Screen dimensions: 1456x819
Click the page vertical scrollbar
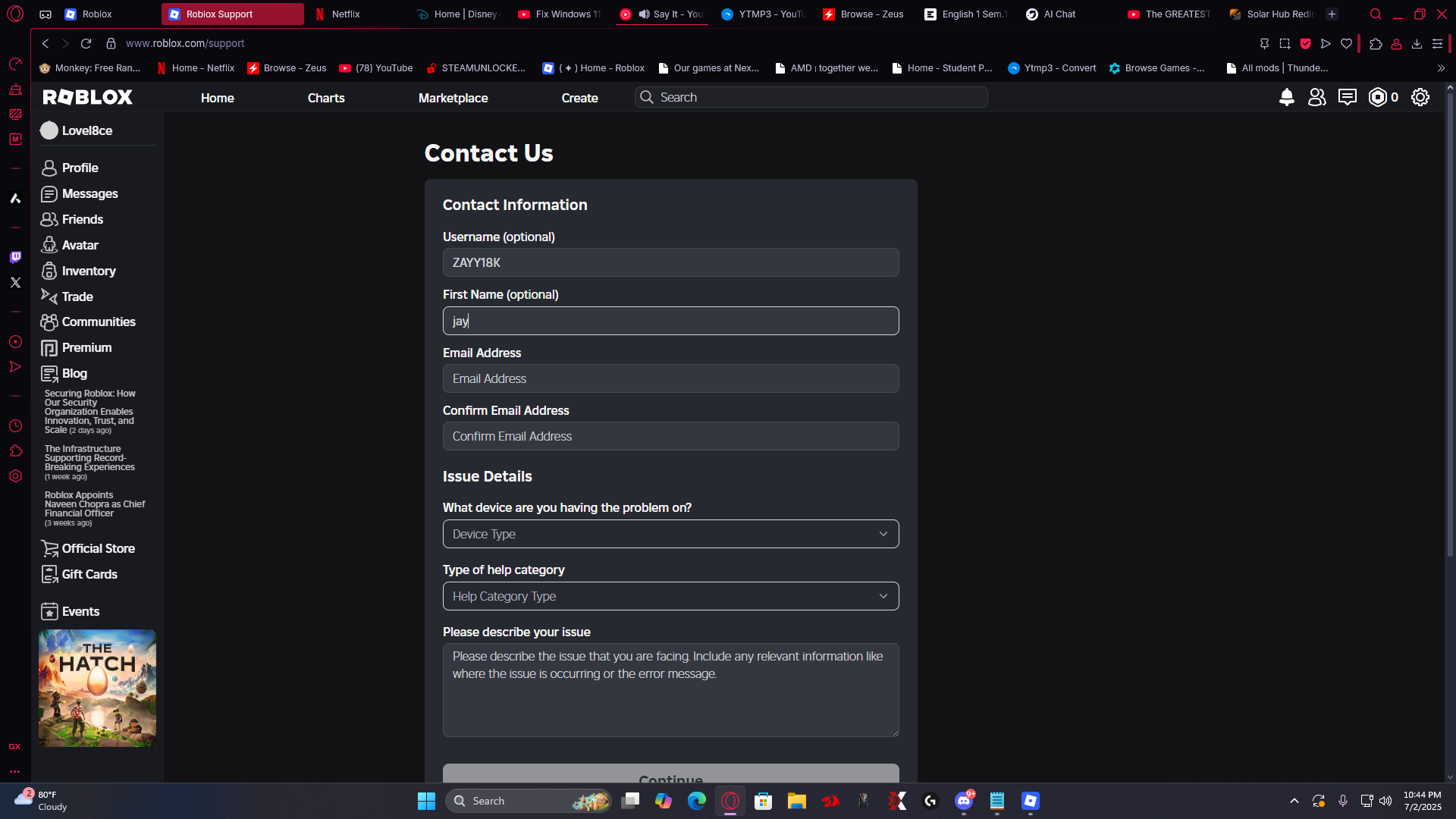coord(1450,326)
